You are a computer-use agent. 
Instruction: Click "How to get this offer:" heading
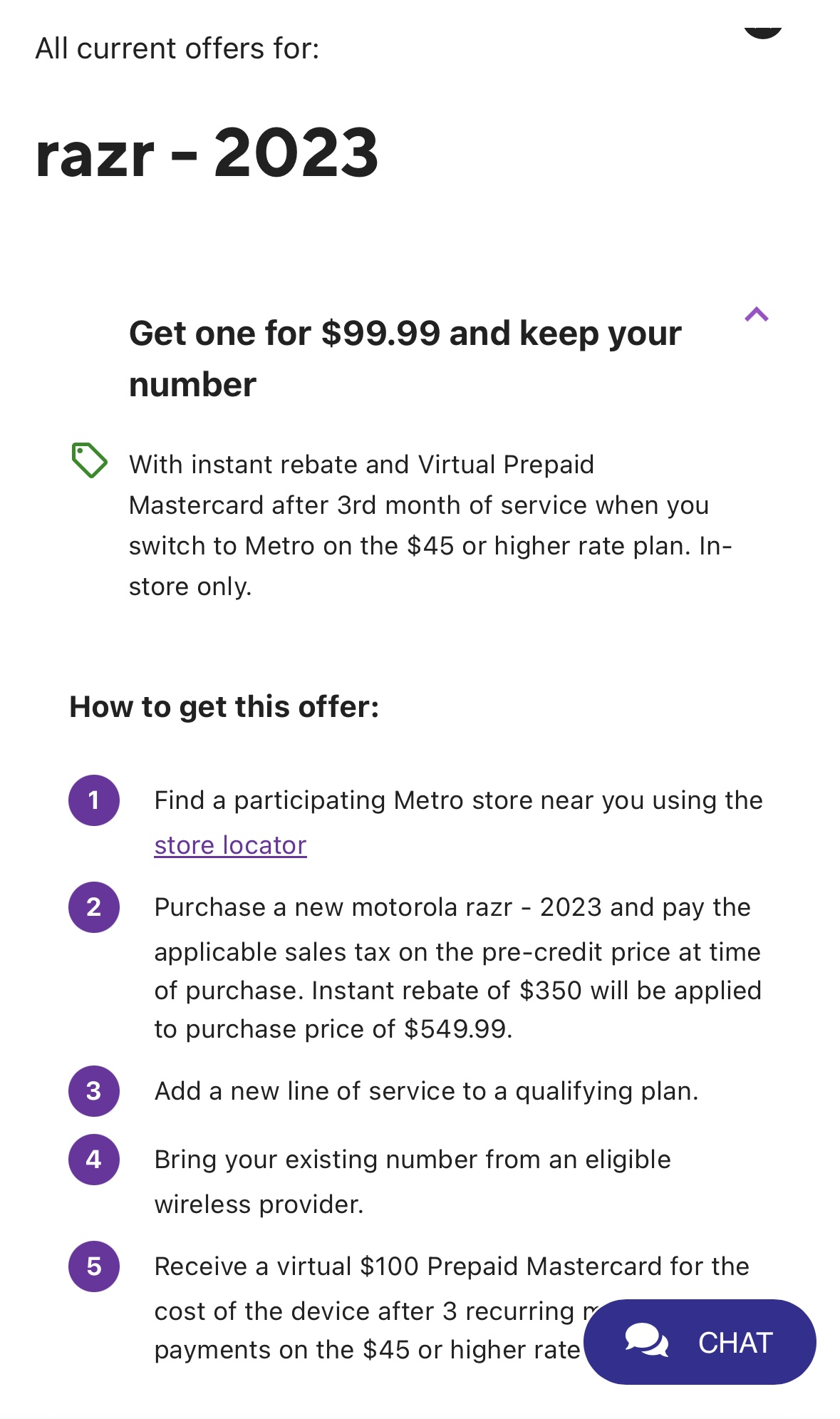pos(224,707)
